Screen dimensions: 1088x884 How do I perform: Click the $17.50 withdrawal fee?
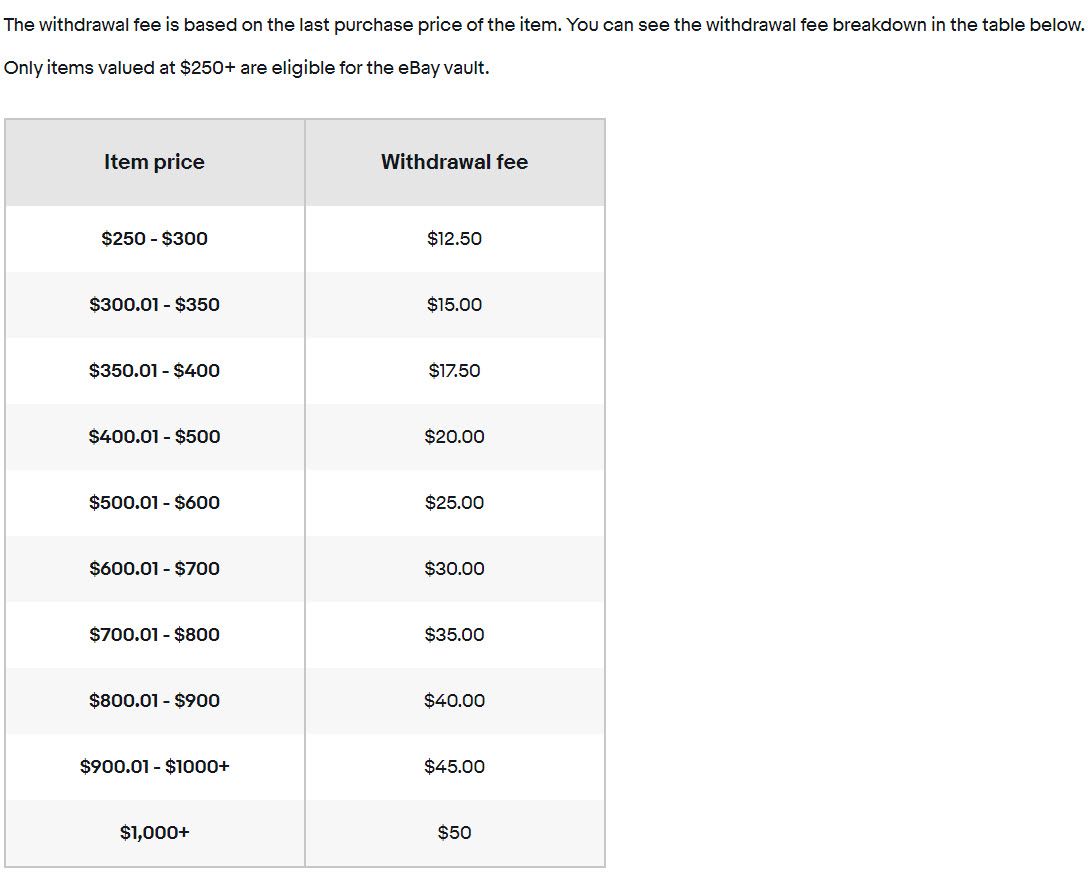(x=454, y=371)
